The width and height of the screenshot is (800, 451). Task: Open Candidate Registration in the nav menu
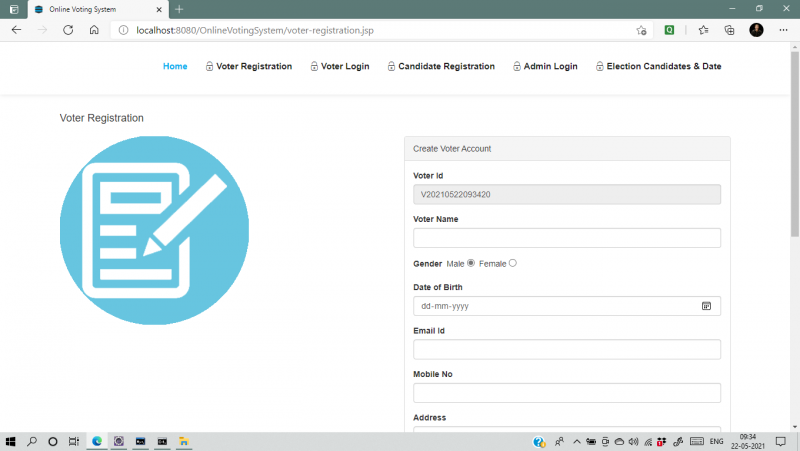441,66
